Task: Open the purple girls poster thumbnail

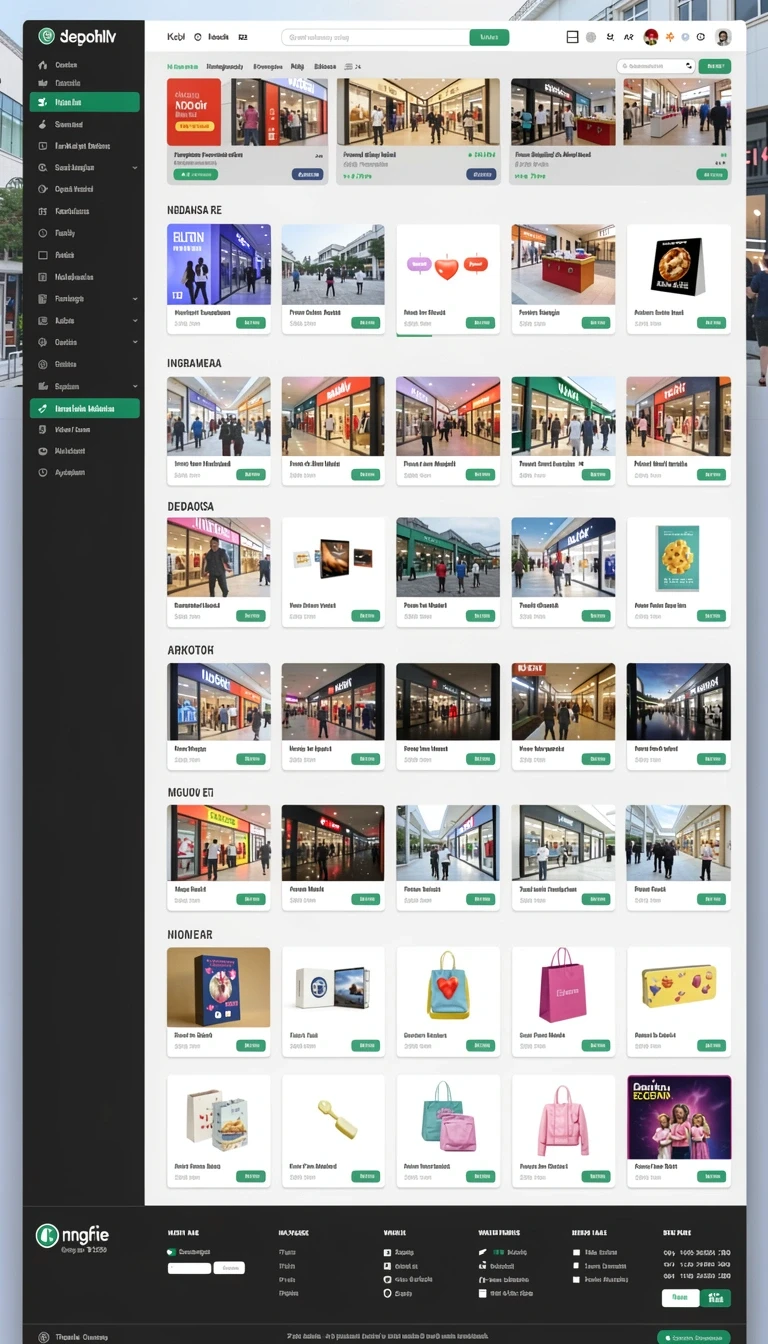Action: [679, 1116]
